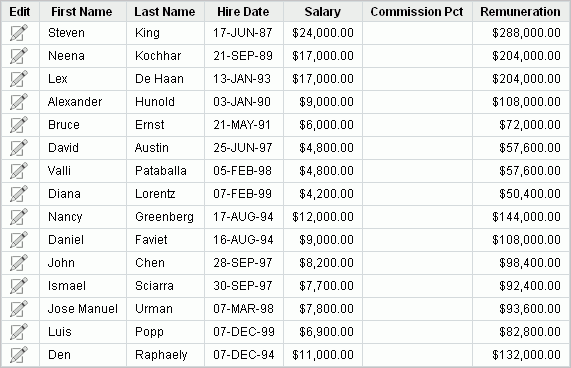Sort by Last Name column header
Screen dimensions: 571x368
tap(165, 12)
